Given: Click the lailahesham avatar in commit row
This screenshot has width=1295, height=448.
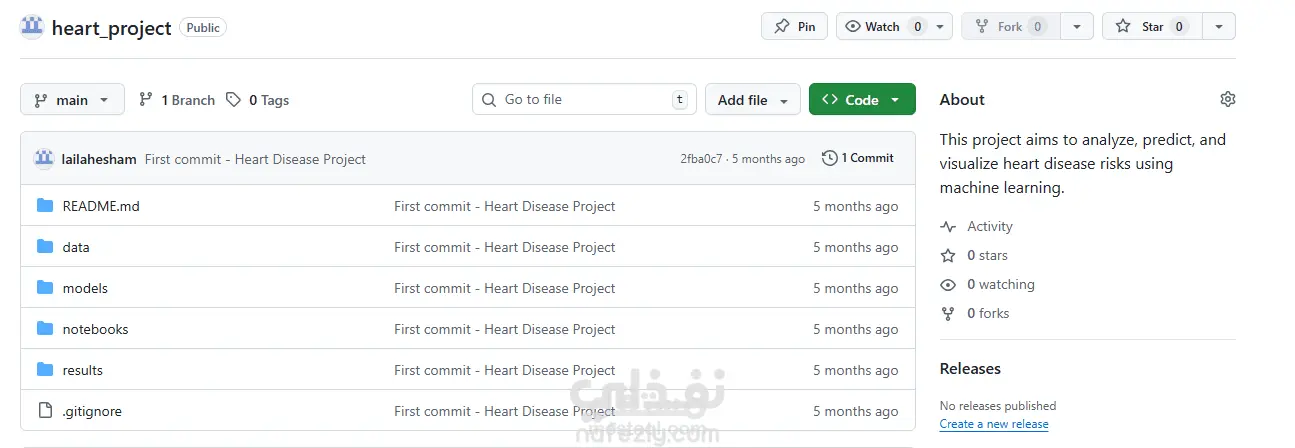Looking at the screenshot, I should pos(44,159).
